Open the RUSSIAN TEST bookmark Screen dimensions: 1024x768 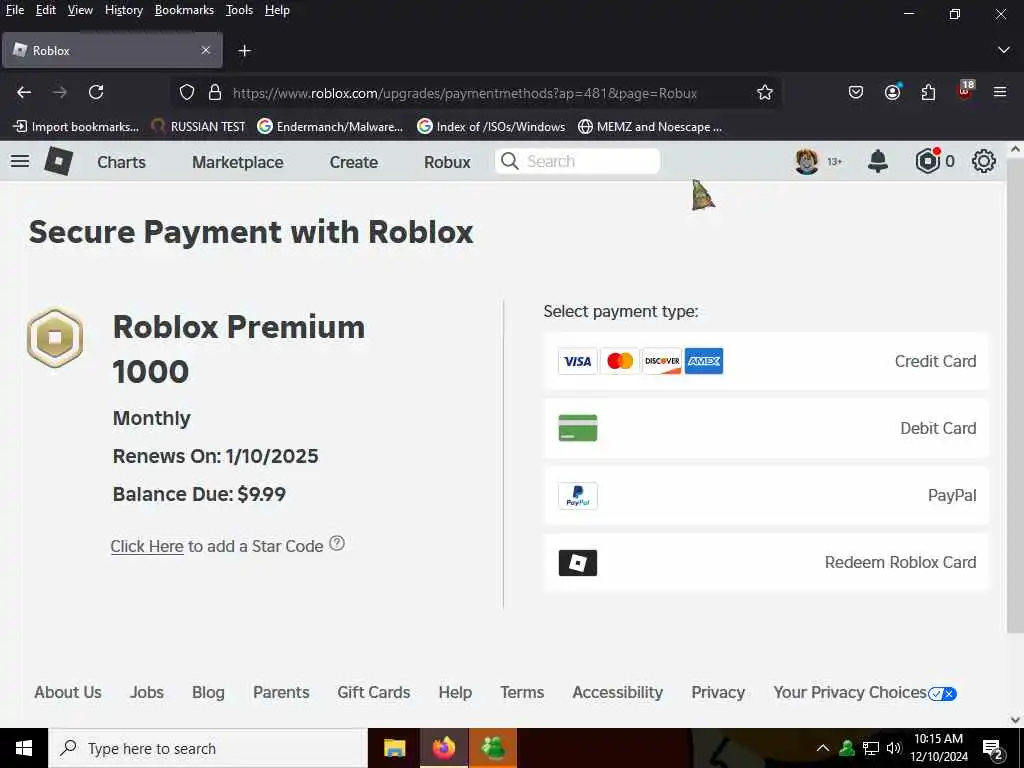click(199, 127)
